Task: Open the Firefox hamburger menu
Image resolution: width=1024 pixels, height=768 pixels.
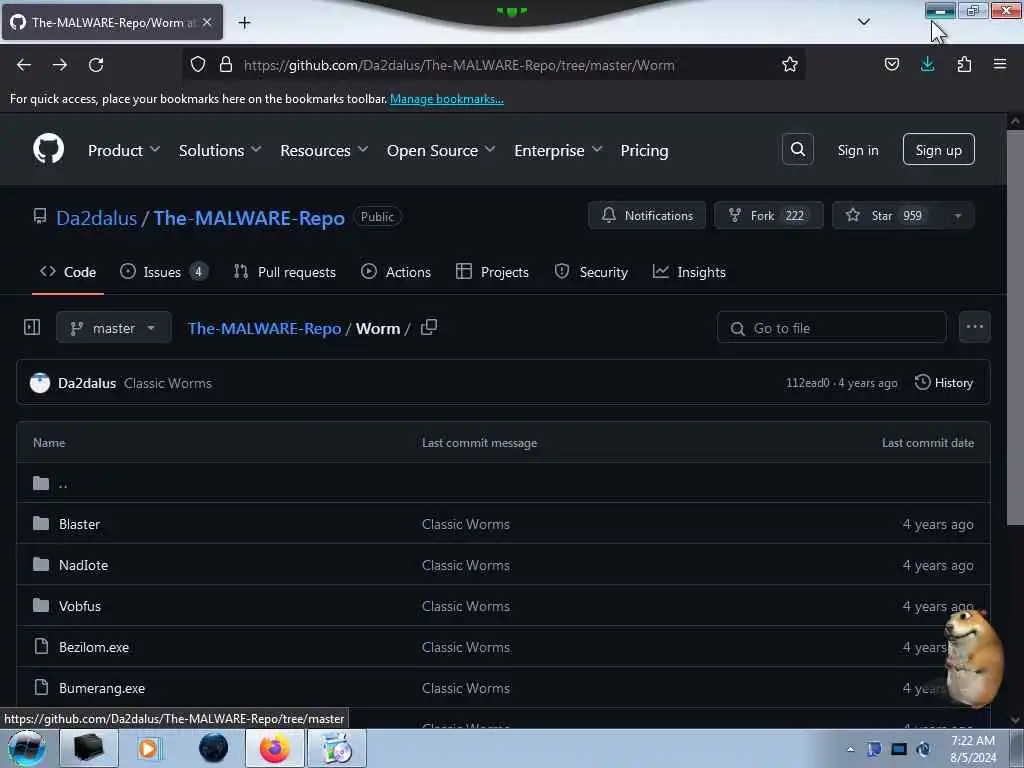Action: coord(1000,64)
